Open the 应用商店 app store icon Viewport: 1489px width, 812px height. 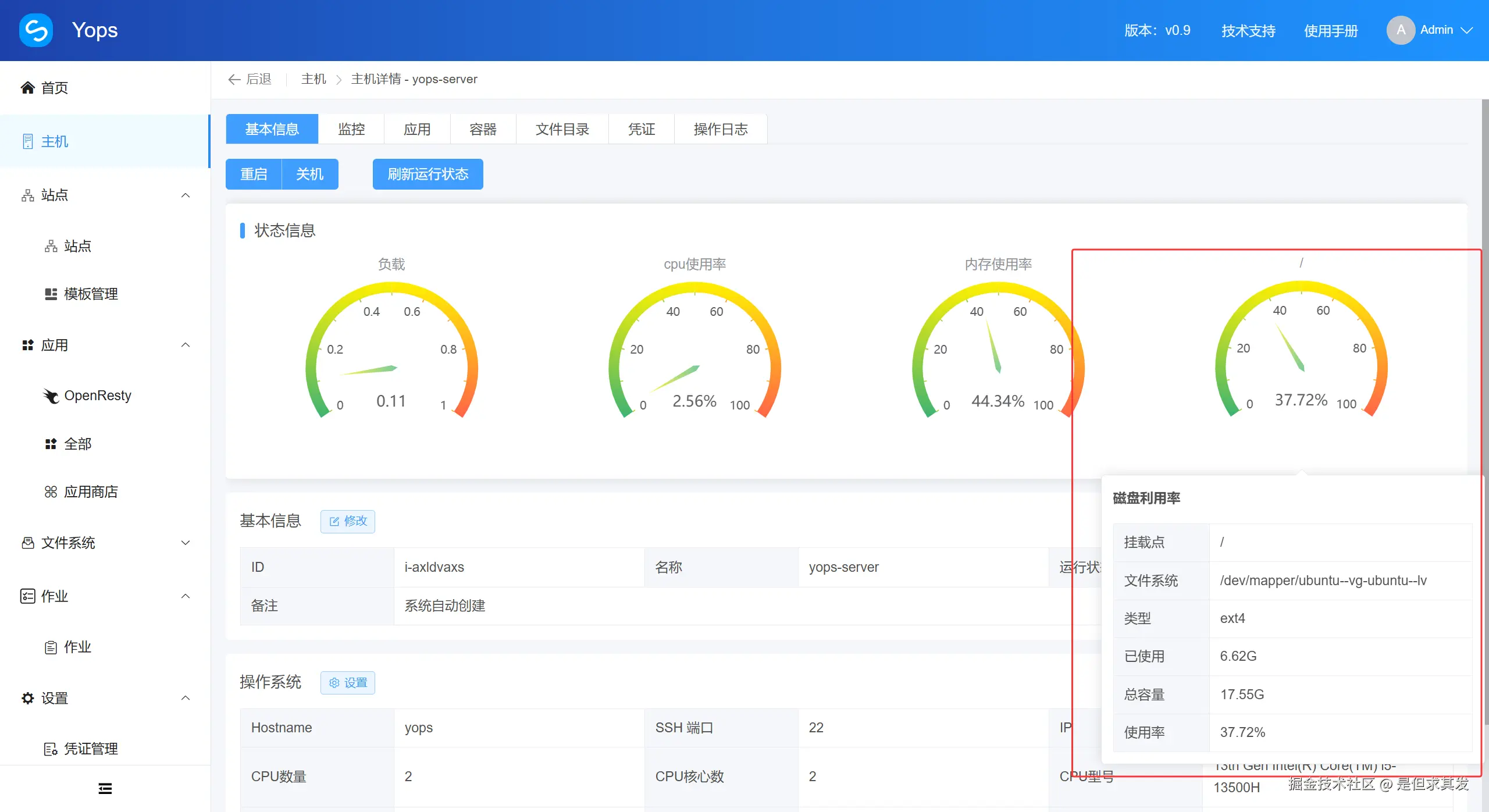click(50, 492)
